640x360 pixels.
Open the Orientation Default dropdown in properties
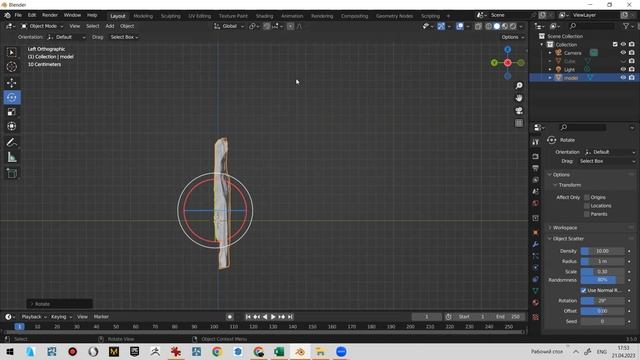click(609, 152)
